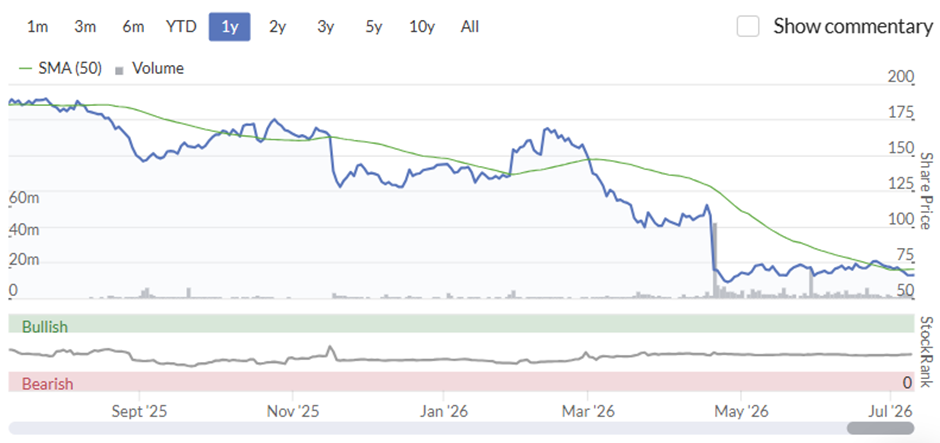Image resolution: width=940 pixels, height=443 pixels.
Task: Click the Bullish green band
Action: pyautogui.click(x=461, y=324)
